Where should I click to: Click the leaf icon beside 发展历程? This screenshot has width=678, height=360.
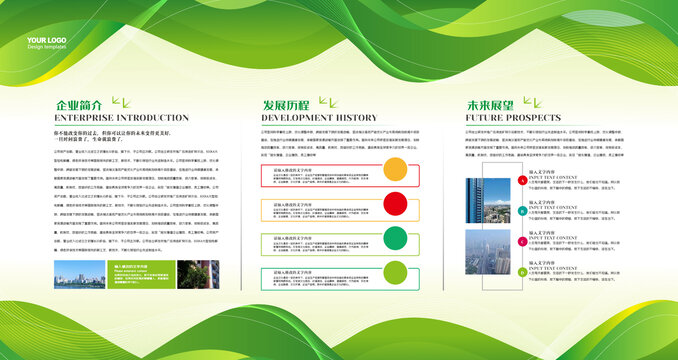tap(329, 102)
